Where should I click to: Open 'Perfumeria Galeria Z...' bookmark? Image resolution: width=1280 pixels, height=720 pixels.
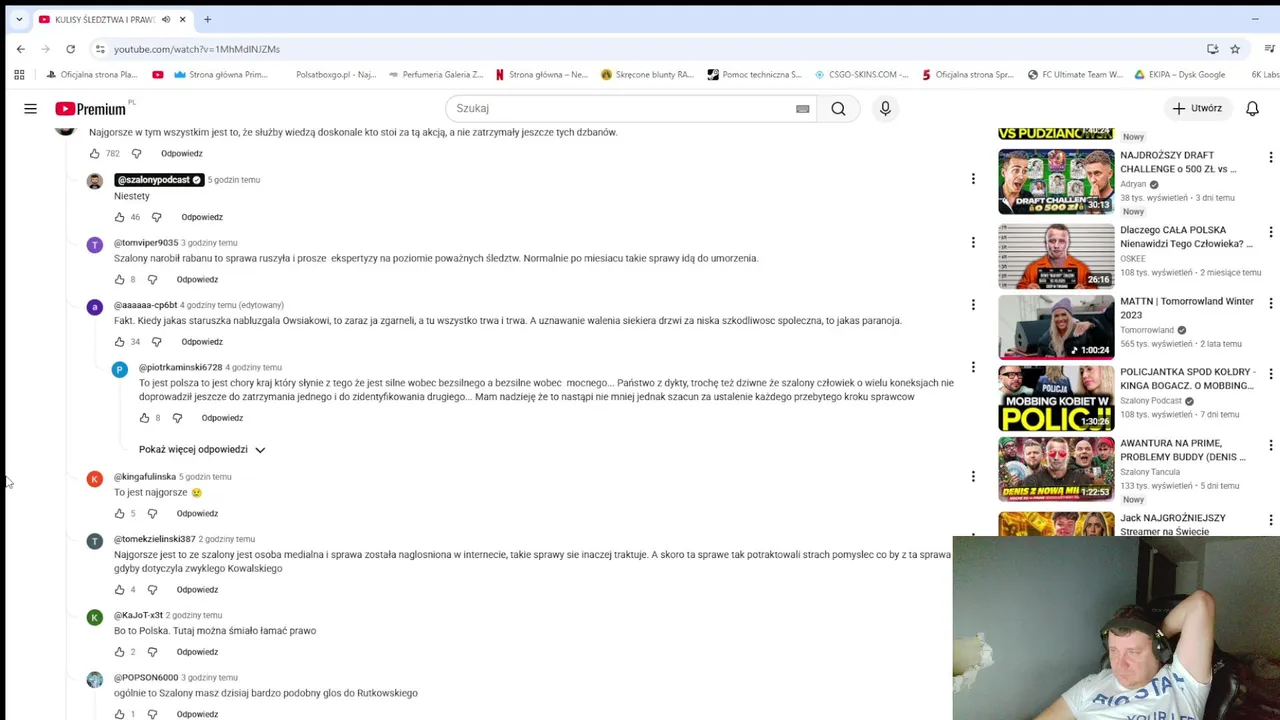click(435, 74)
